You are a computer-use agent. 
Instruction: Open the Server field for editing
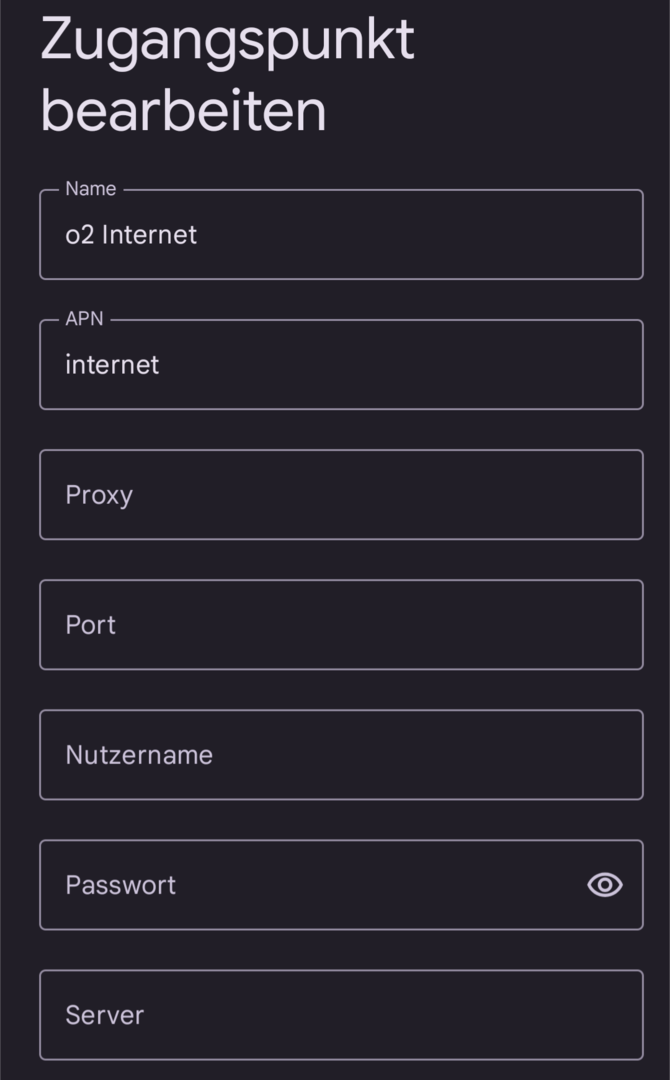[x=340, y=1015]
